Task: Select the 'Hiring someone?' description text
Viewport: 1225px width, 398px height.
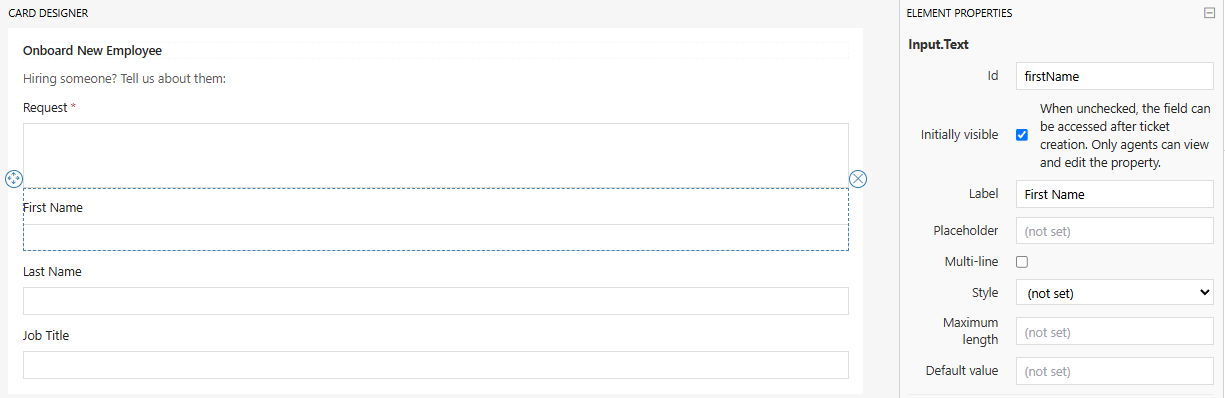Action: (125, 78)
